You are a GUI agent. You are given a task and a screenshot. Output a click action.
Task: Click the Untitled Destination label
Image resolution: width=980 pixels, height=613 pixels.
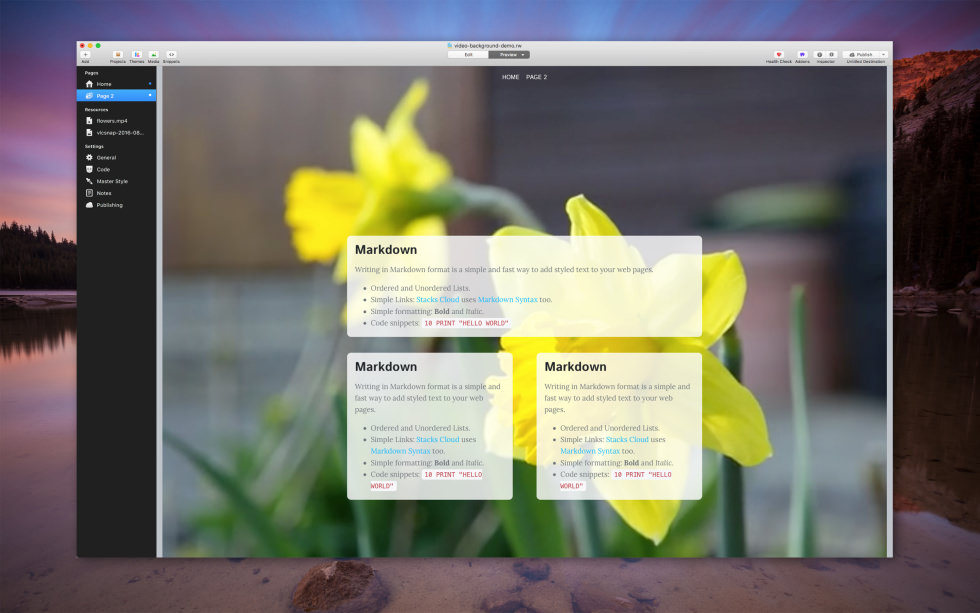(866, 62)
